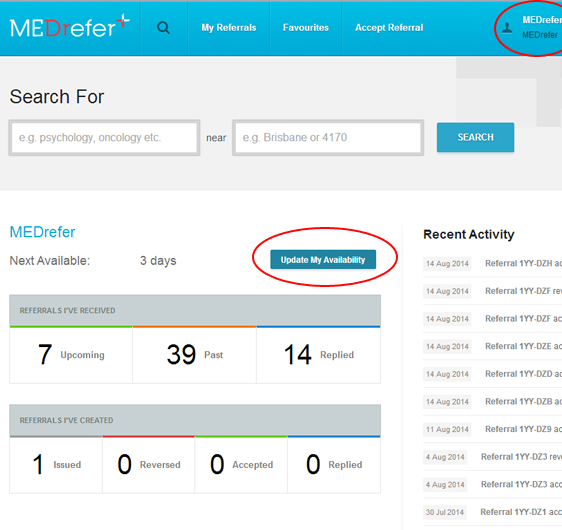Click Update My Availability button
Screen dimensions: 562x530
(x=323, y=259)
